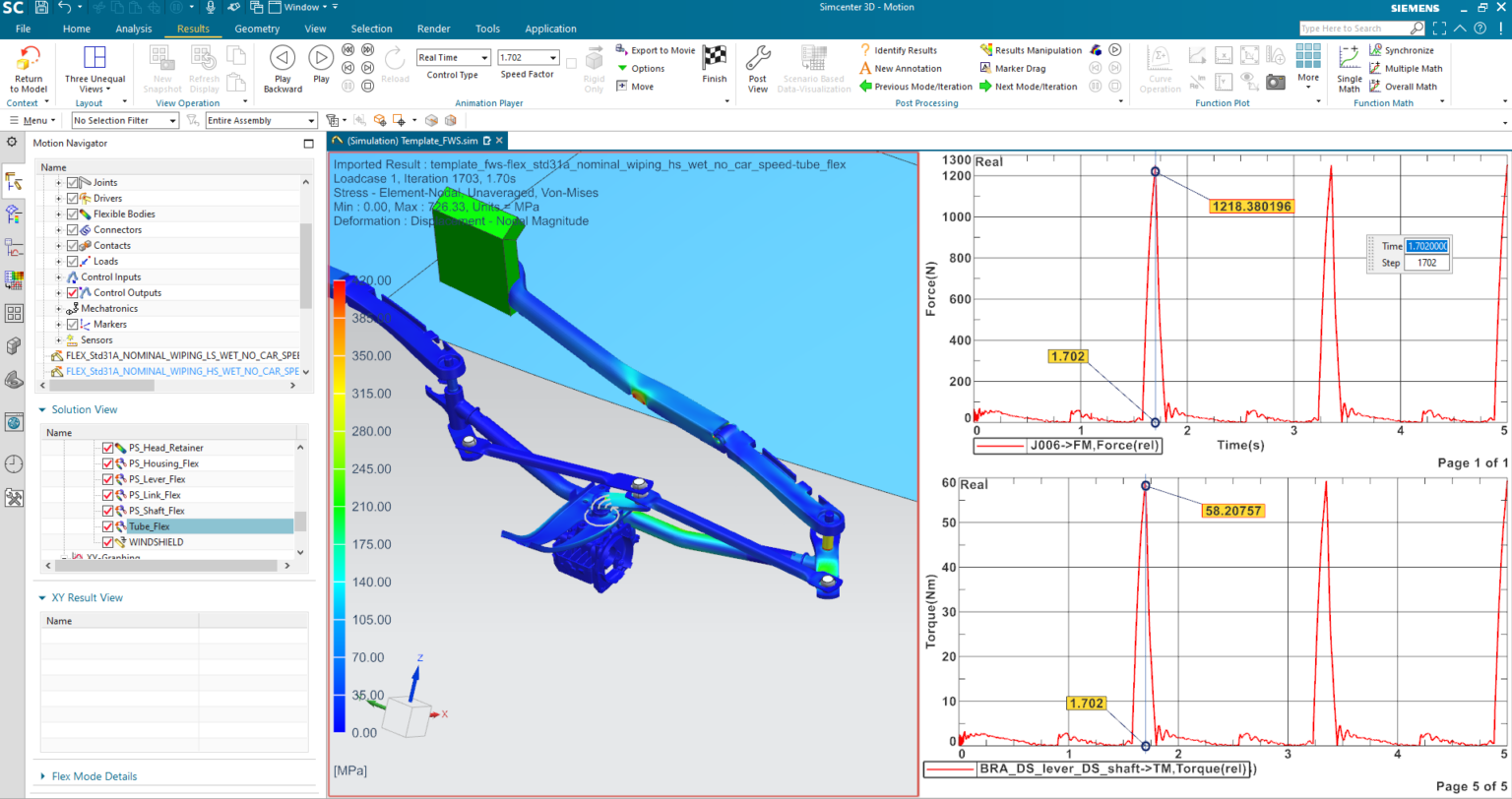Switch to the Results ribbon tab
Image resolution: width=1512 pixels, height=799 pixels.
coord(193,29)
